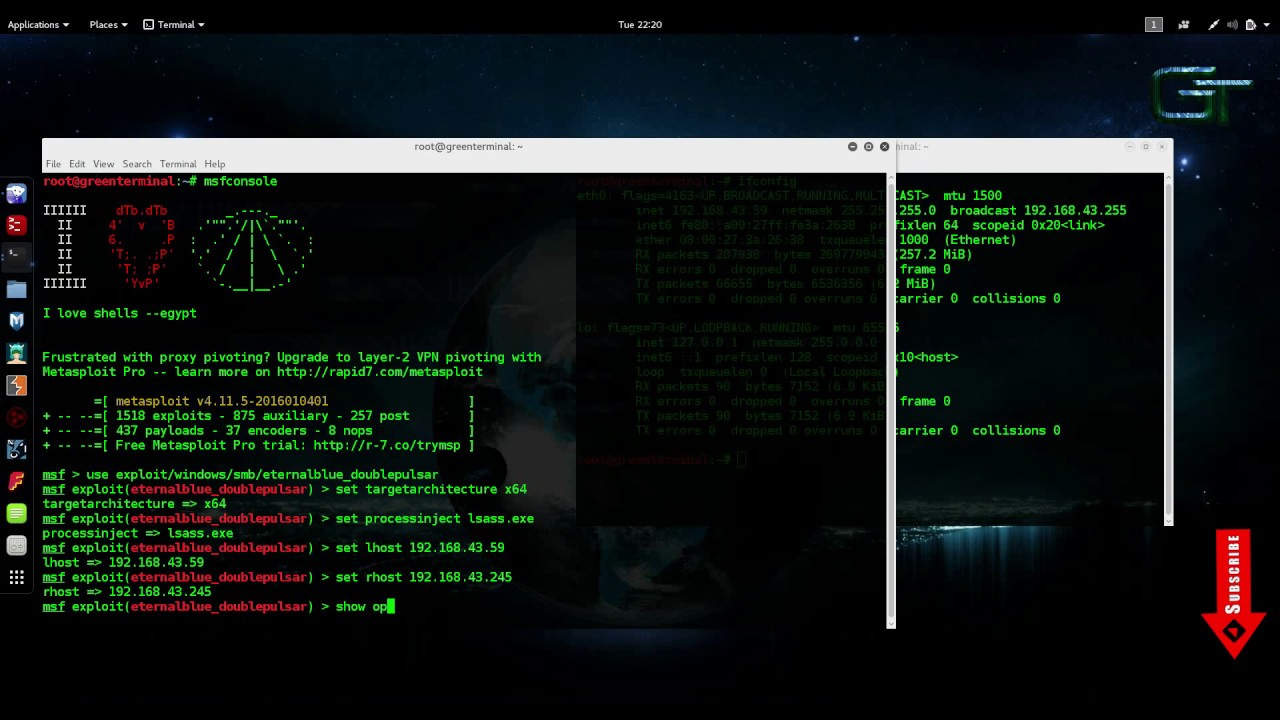1280x720 pixels.
Task: Launch Burp Suite orange icon in dock
Action: 16,385
